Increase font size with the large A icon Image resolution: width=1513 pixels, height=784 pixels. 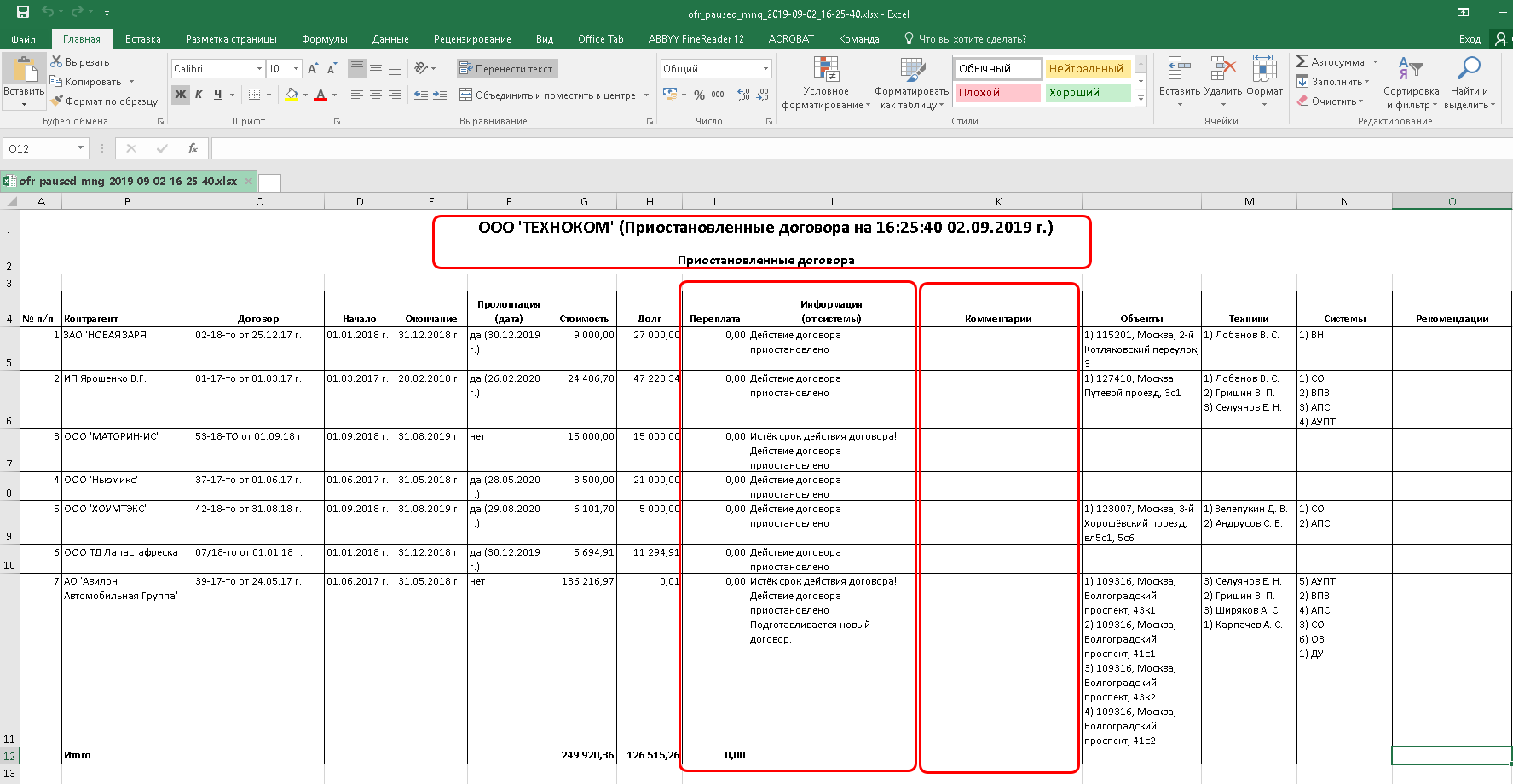tap(313, 68)
